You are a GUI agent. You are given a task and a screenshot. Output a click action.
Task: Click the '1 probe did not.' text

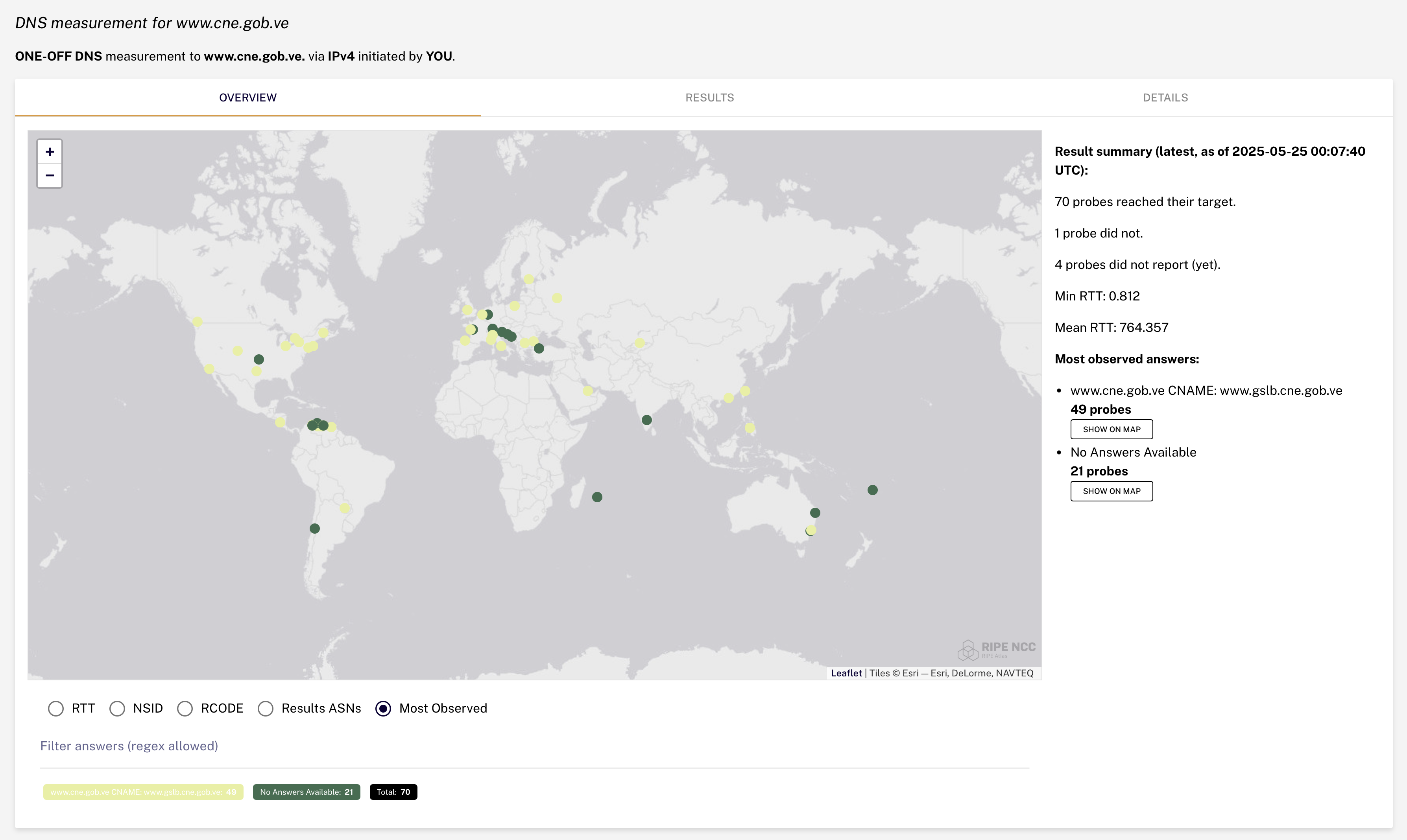click(1099, 233)
